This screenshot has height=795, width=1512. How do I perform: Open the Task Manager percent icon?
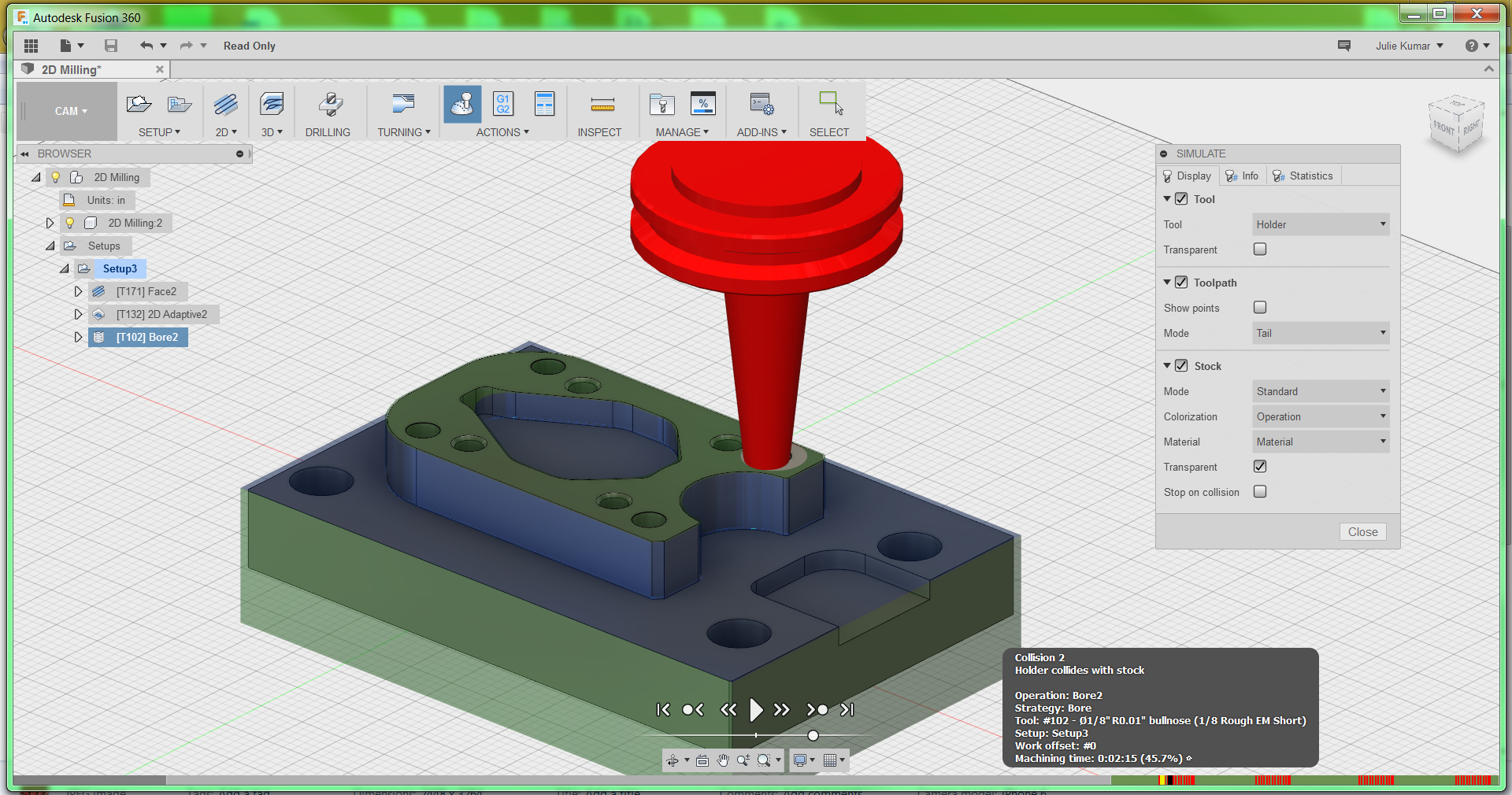coord(702,104)
